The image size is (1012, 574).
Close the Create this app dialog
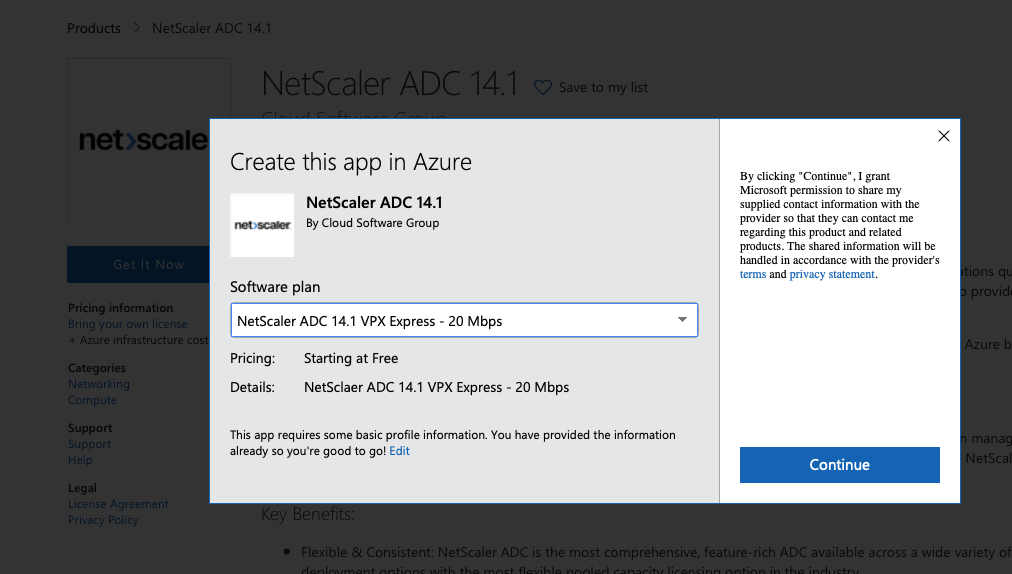[944, 136]
